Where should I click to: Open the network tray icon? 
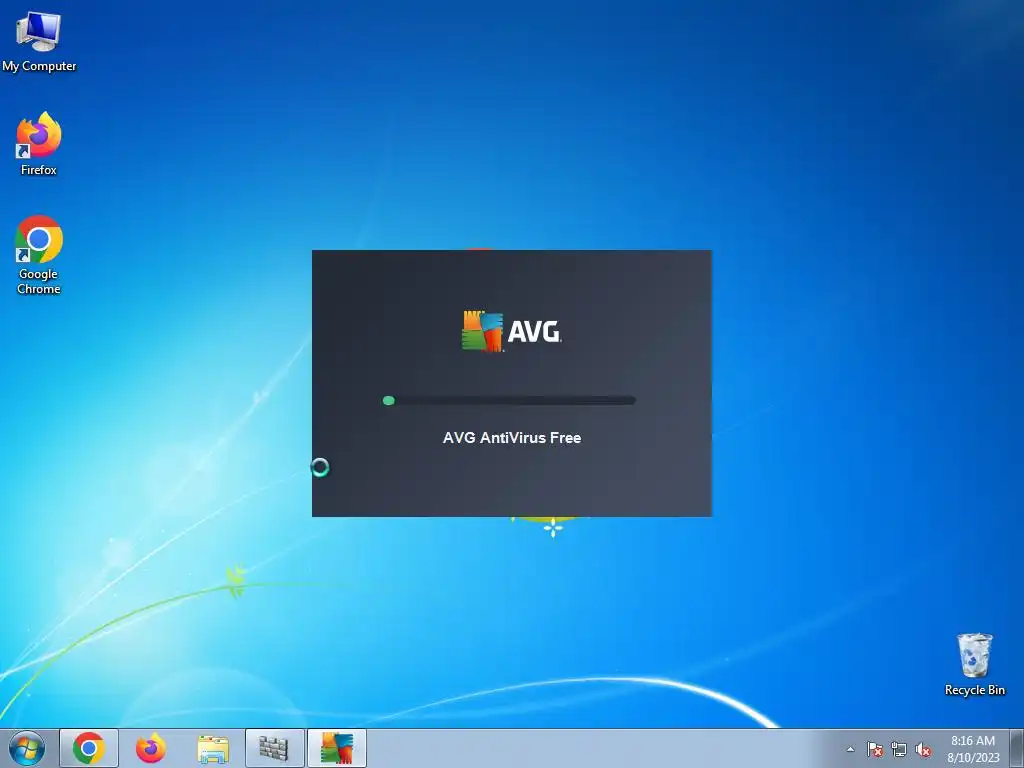click(x=899, y=749)
